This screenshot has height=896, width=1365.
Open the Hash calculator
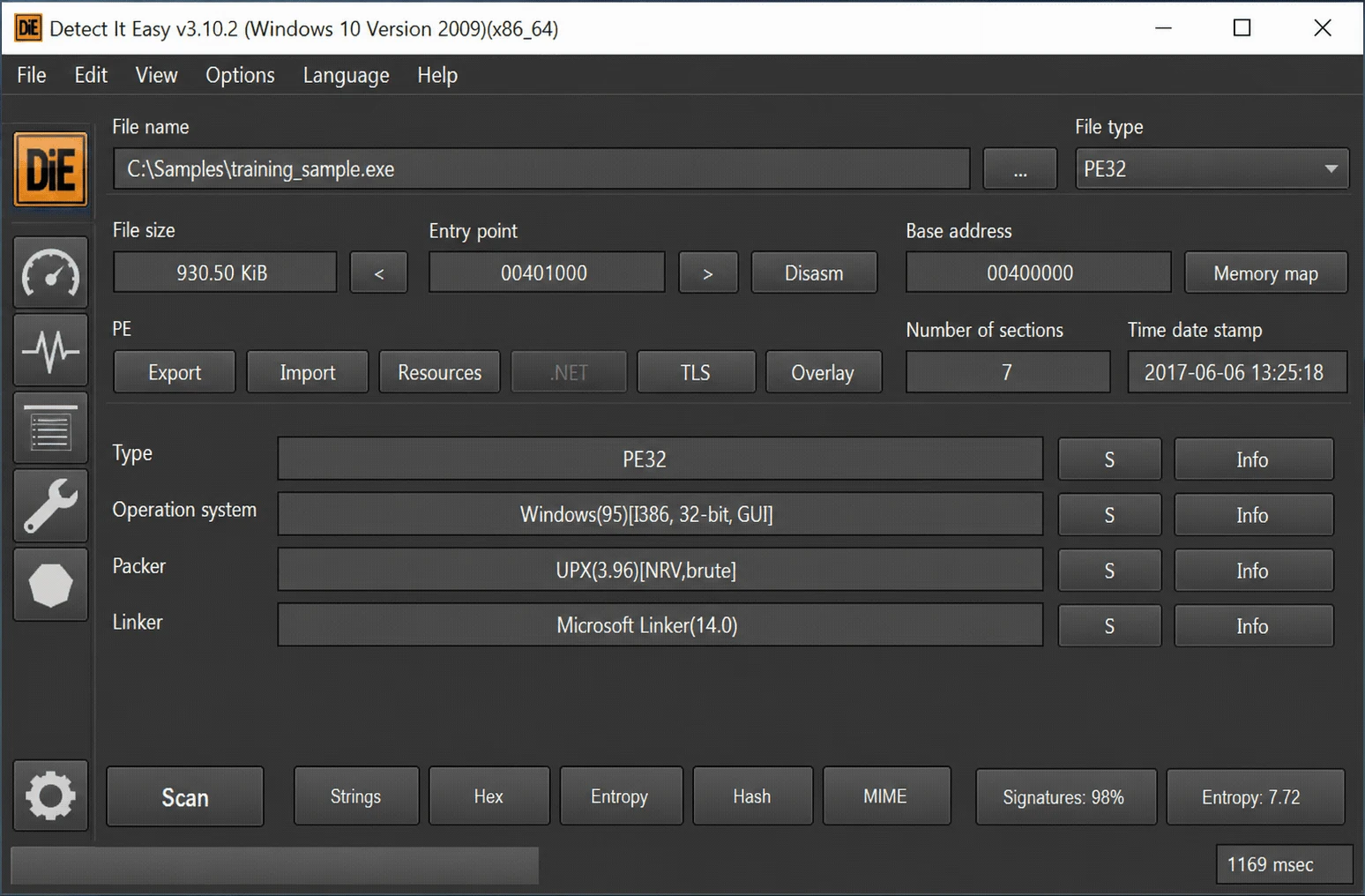752,796
